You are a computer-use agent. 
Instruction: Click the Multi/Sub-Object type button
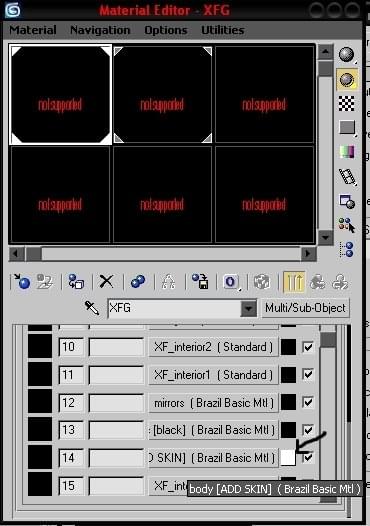pyautogui.click(x=305, y=308)
